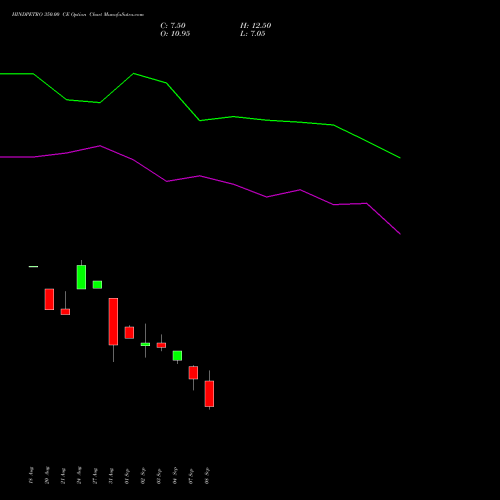
Task: Select the 02 Sep thin green candlestick
Action: (145, 344)
